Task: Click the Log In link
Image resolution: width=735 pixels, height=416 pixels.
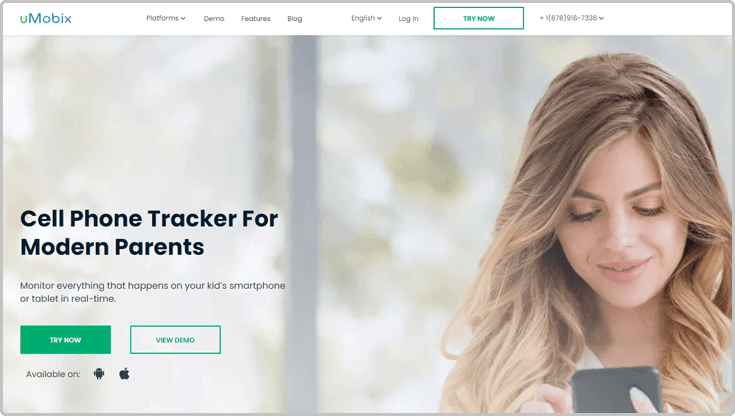Action: 408,19
